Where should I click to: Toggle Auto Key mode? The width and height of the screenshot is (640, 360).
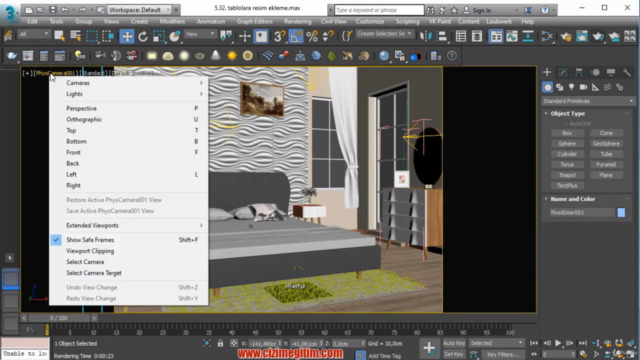pyautogui.click(x=454, y=343)
